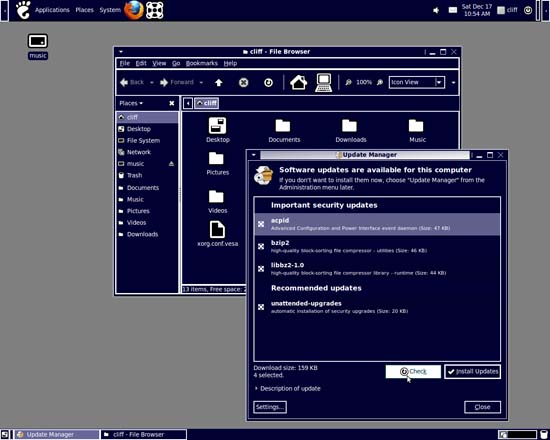550x440 pixels.
Task: Open the Bookmarks menu in File Browser
Action: [x=202, y=63]
